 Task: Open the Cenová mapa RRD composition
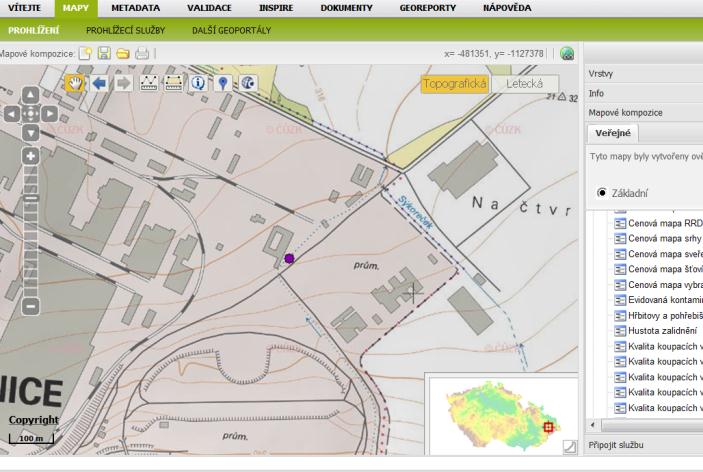665,223
